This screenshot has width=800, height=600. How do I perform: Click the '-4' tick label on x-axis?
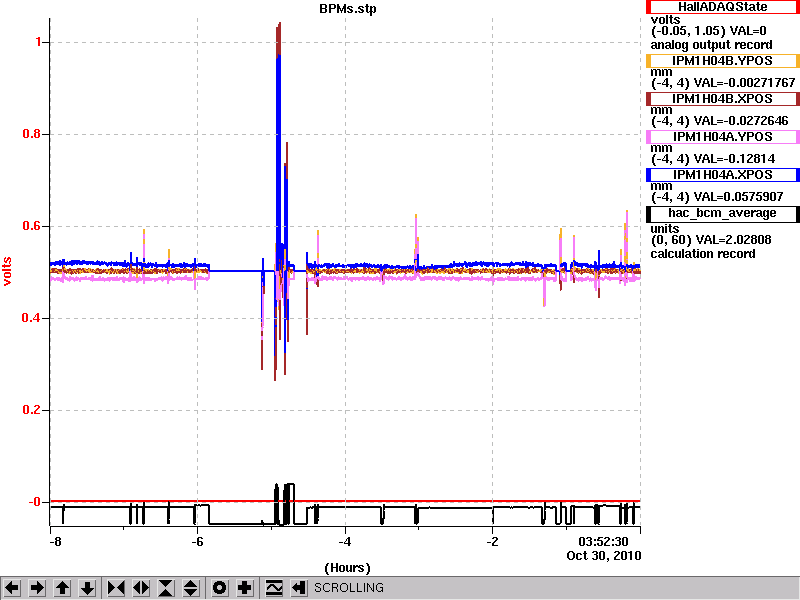click(345, 542)
